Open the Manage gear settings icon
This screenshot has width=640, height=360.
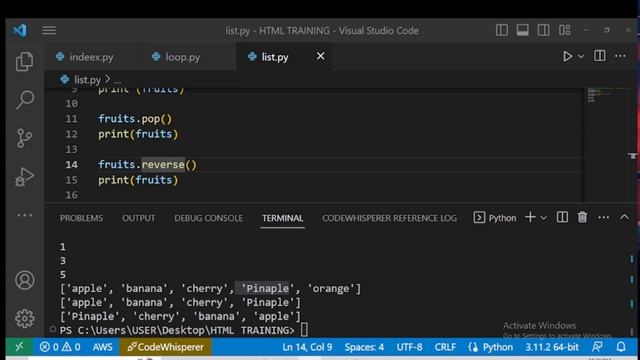pos(24,318)
